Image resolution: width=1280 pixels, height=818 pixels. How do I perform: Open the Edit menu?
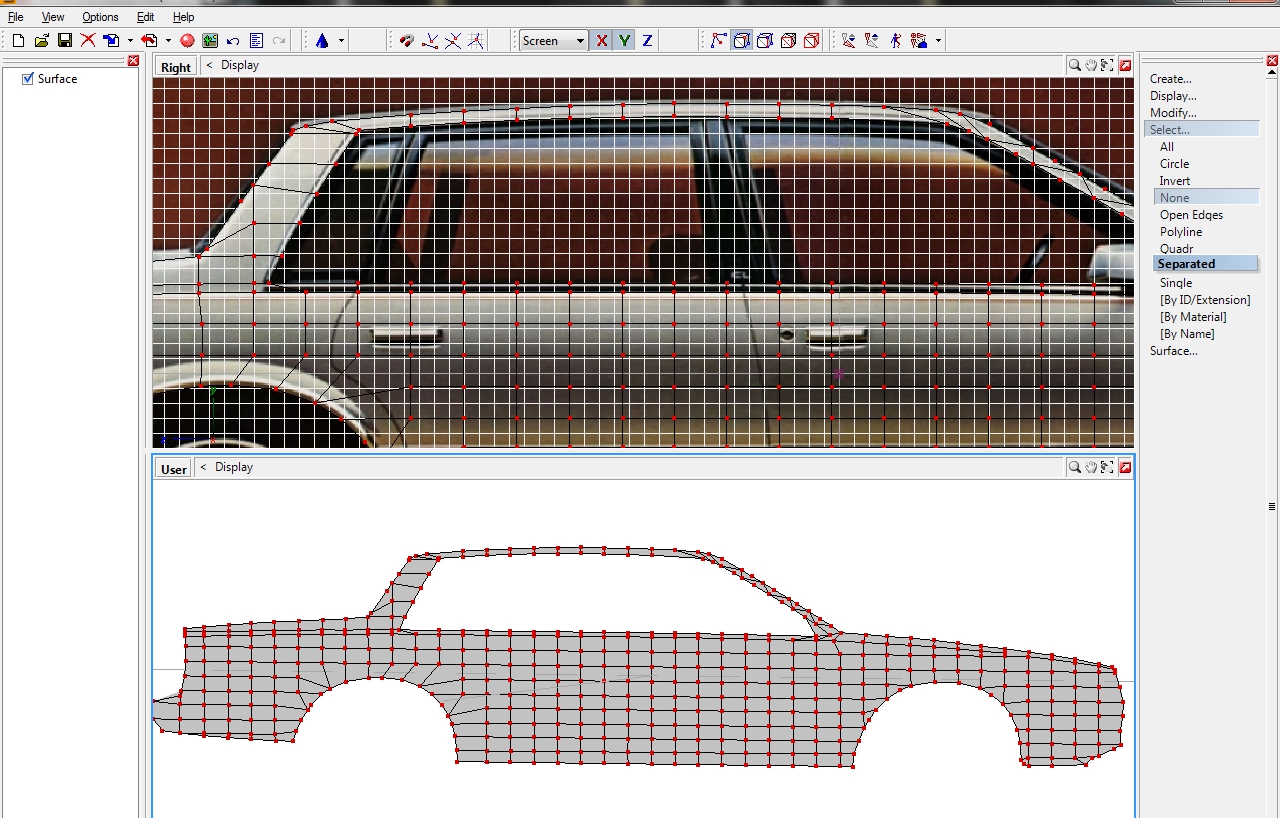tap(146, 17)
